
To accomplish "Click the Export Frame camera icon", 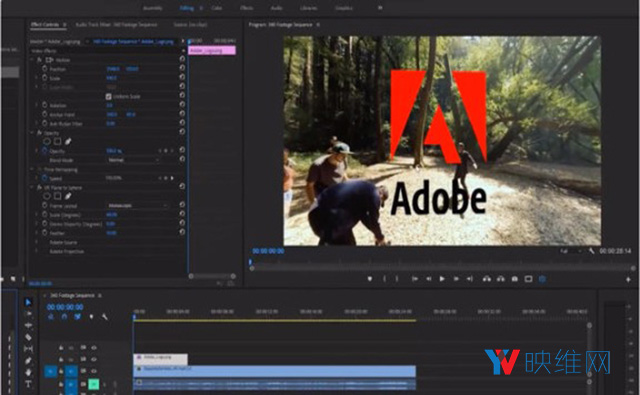I will click(515, 279).
